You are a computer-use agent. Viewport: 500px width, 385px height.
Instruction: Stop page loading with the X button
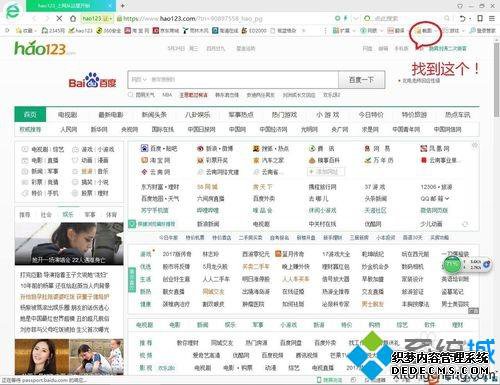point(59,18)
